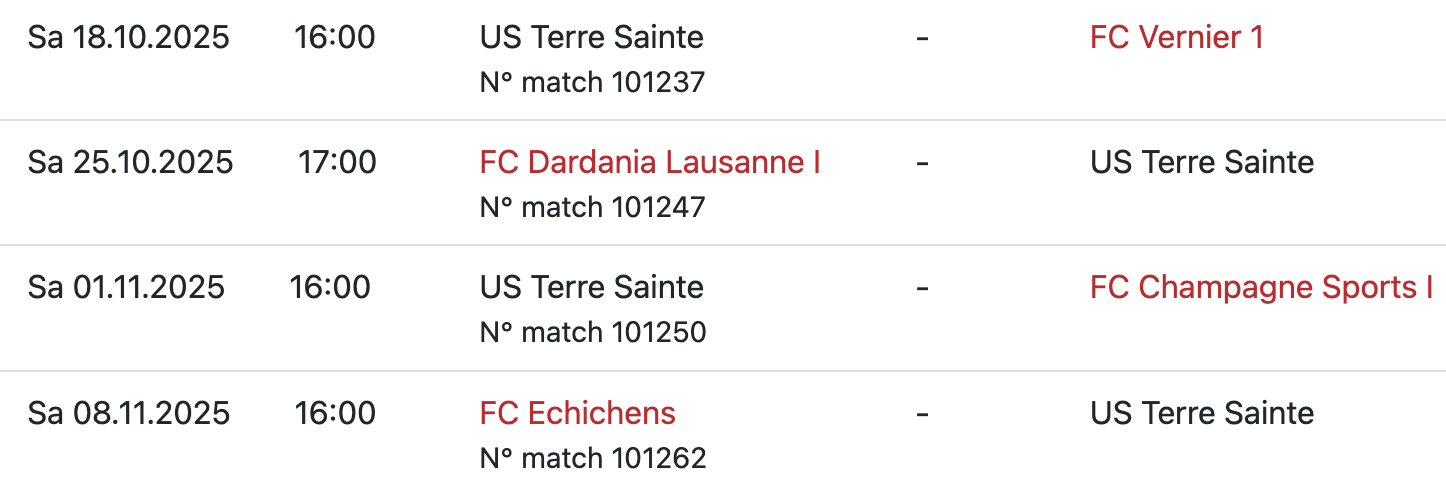Click the N° match 101250 label
This screenshot has height=490, width=1446.
click(x=592, y=332)
